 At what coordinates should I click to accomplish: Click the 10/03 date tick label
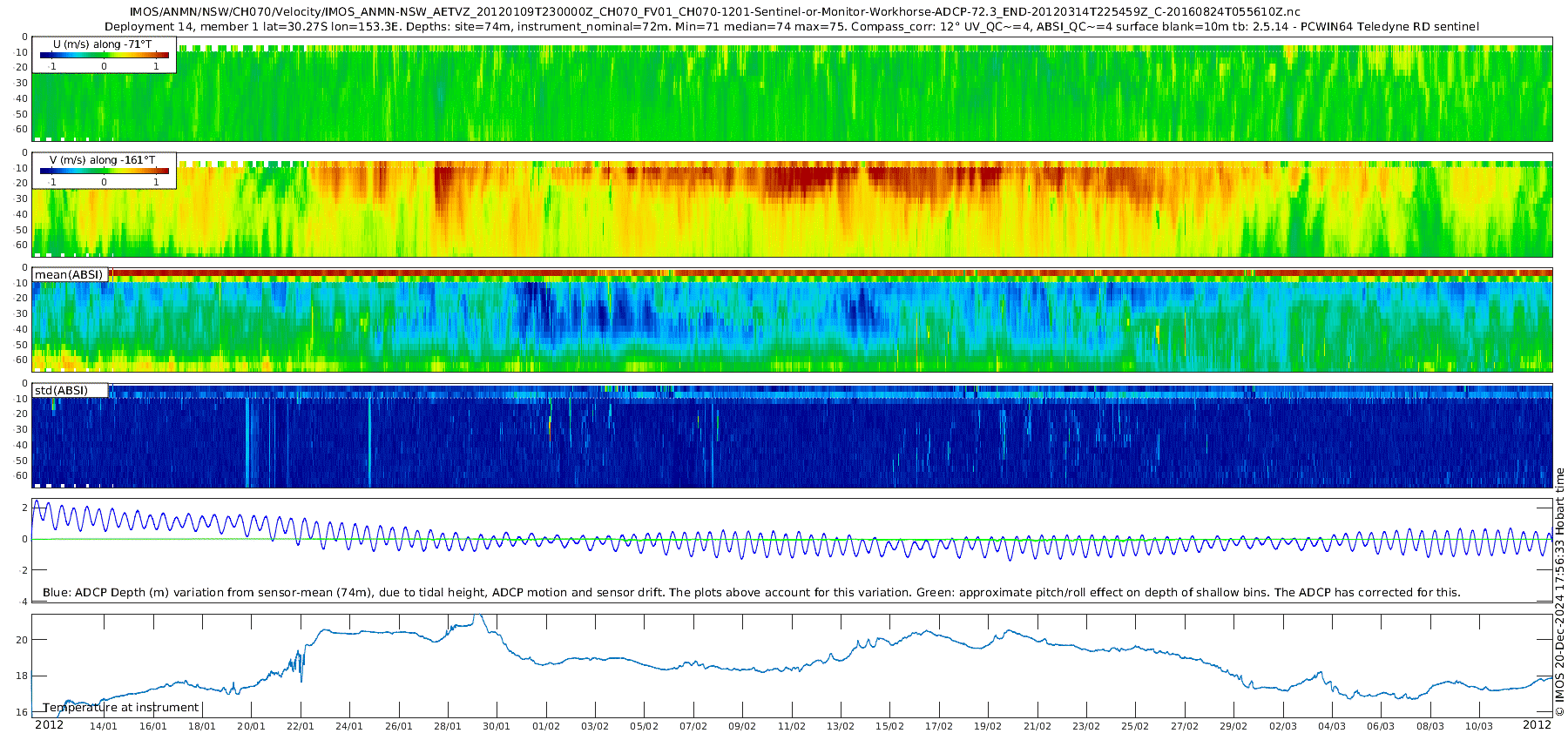coord(1479,726)
